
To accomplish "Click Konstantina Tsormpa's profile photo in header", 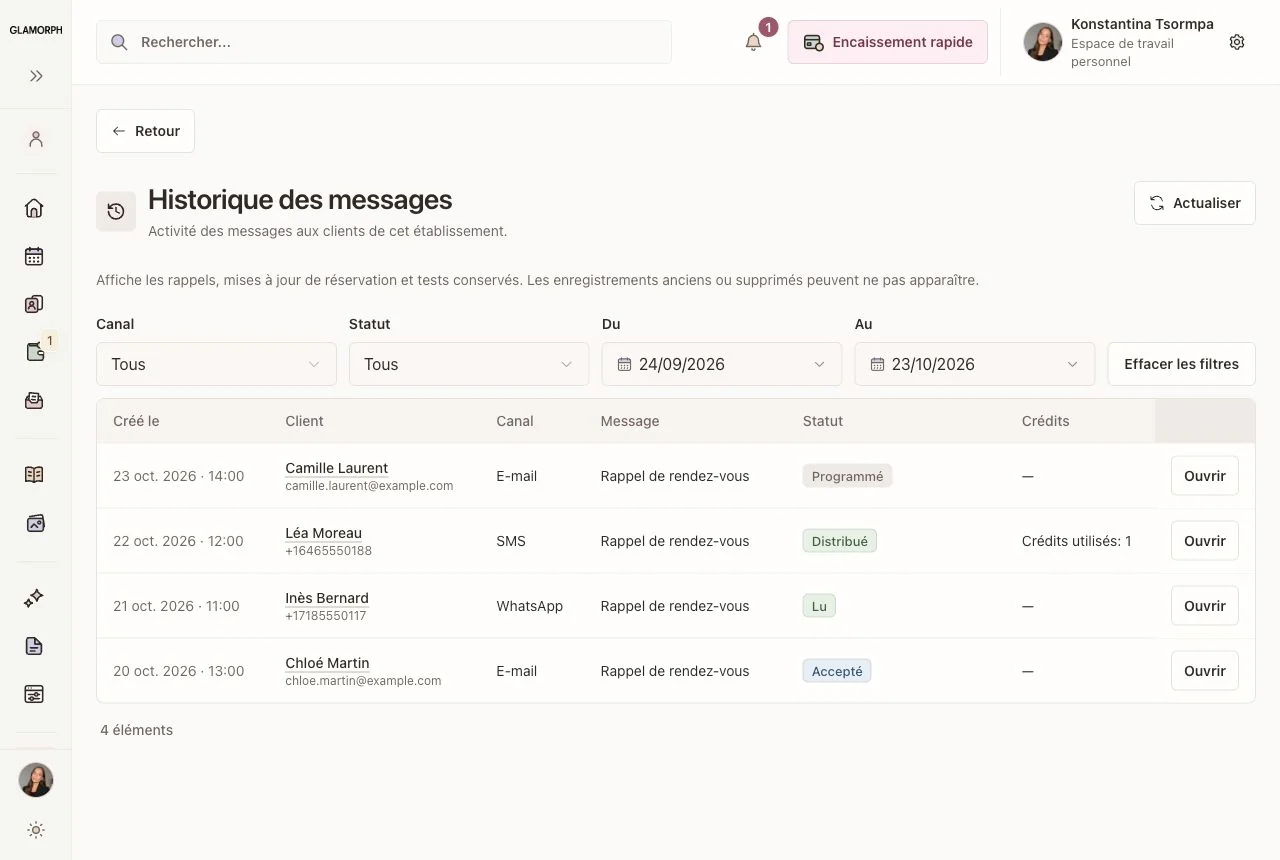I will pos(1043,42).
